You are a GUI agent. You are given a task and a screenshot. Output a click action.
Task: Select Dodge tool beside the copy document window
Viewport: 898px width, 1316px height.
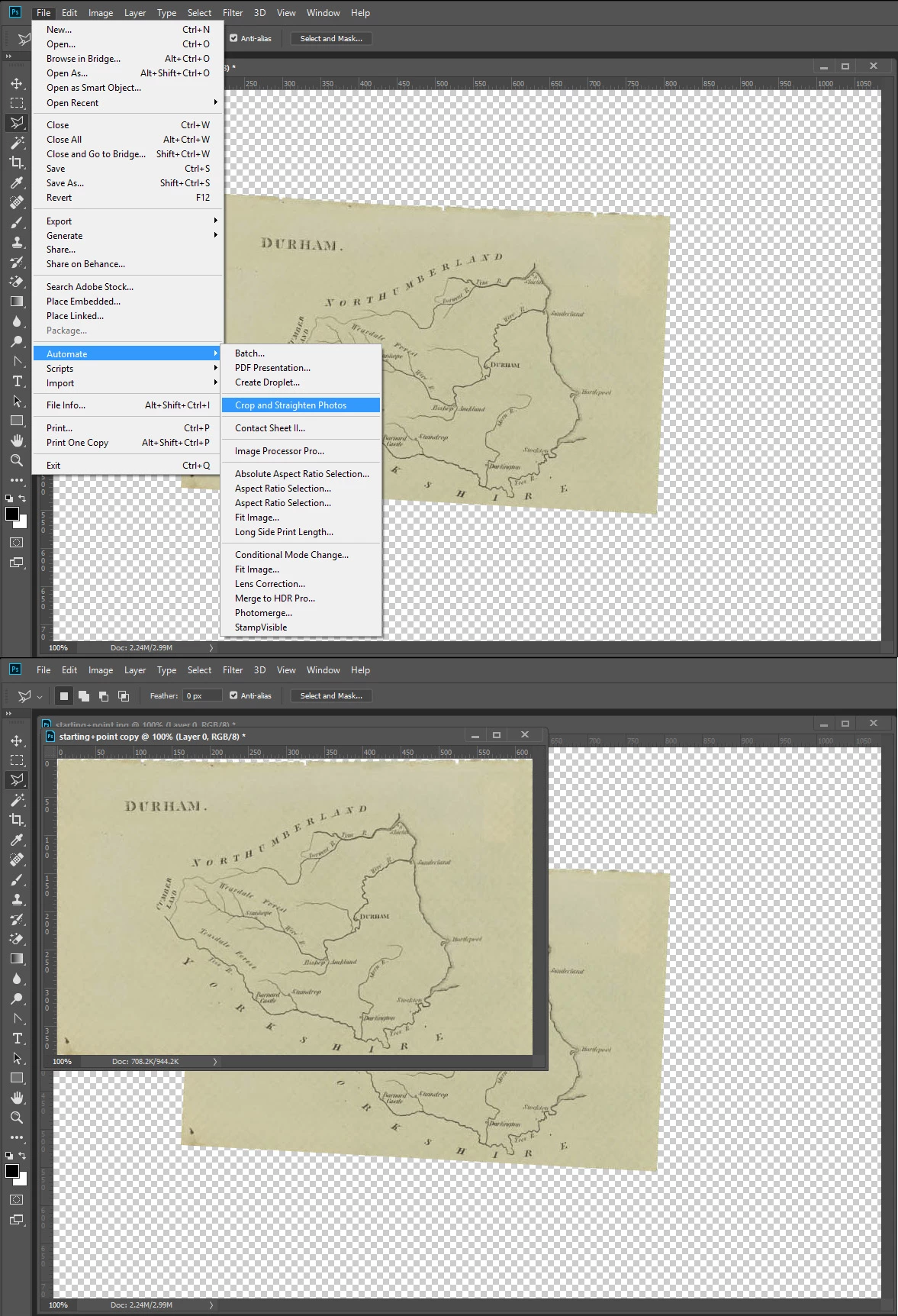pos(17,998)
